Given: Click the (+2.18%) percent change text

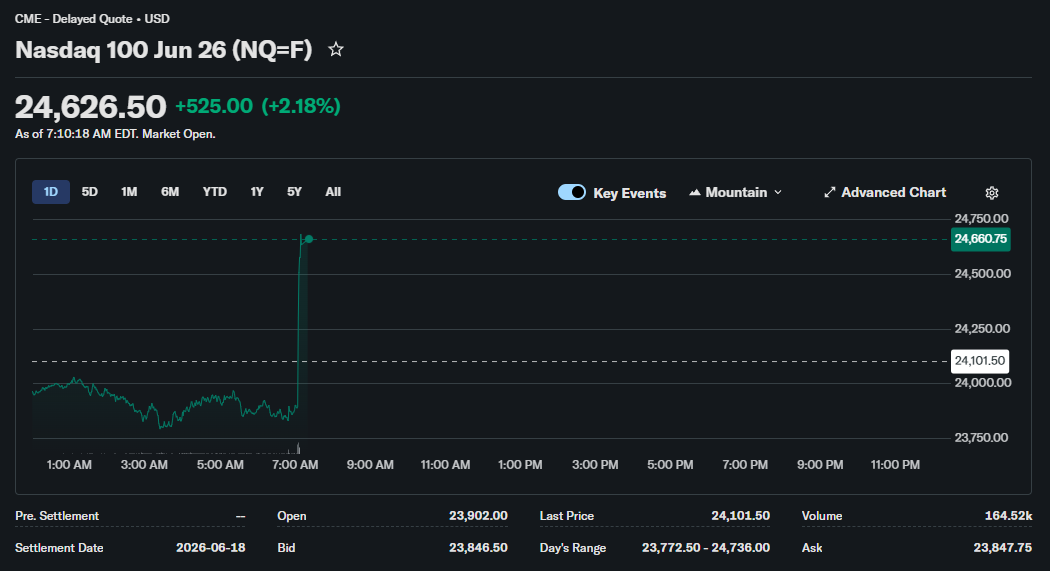Looking at the screenshot, I should pyautogui.click(x=301, y=106).
